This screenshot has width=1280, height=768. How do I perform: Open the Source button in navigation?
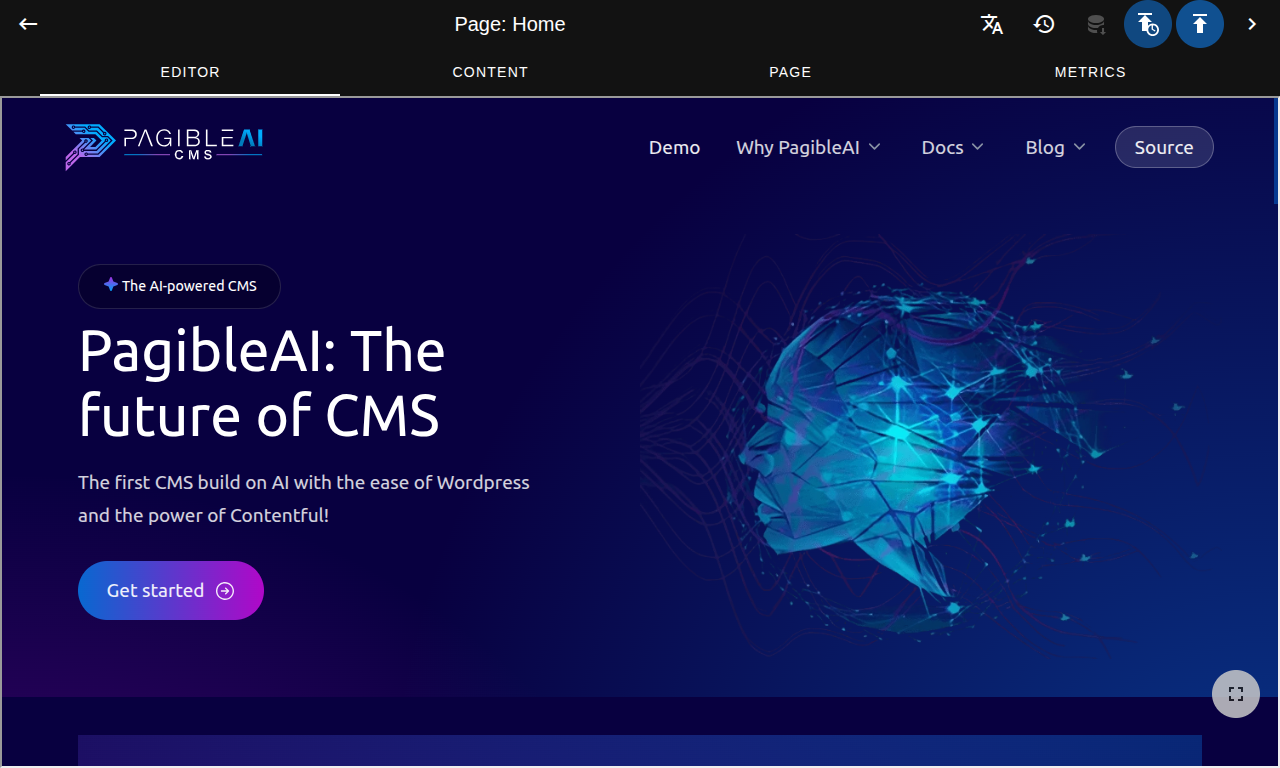point(1164,146)
